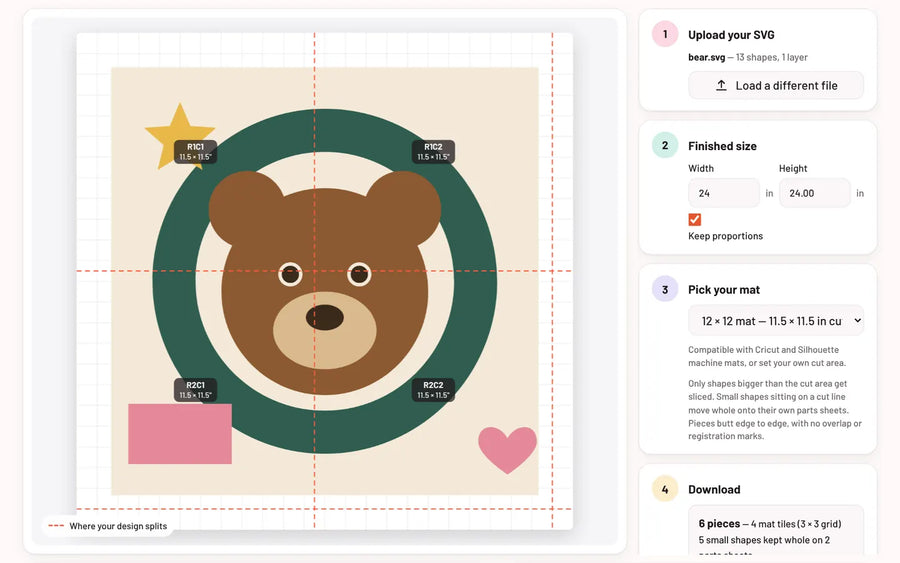
Task: Click the bear's nose
Action: [325, 317]
